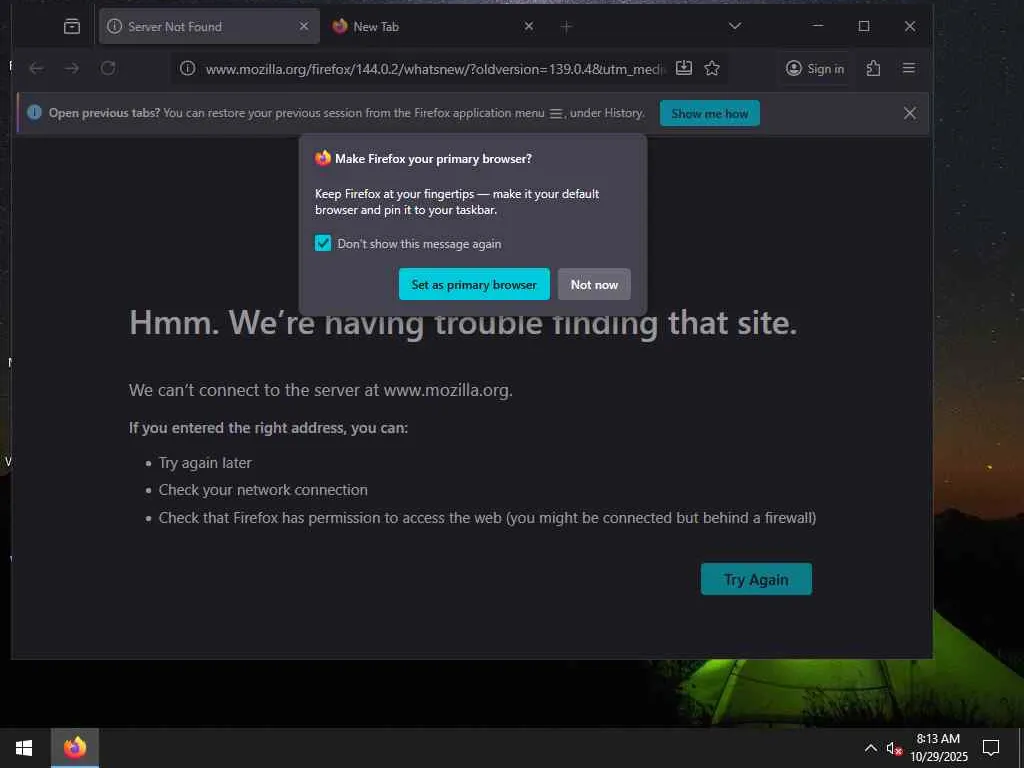Screen dimensions: 1024x768
Task: Click Show me how button
Action: (x=710, y=114)
